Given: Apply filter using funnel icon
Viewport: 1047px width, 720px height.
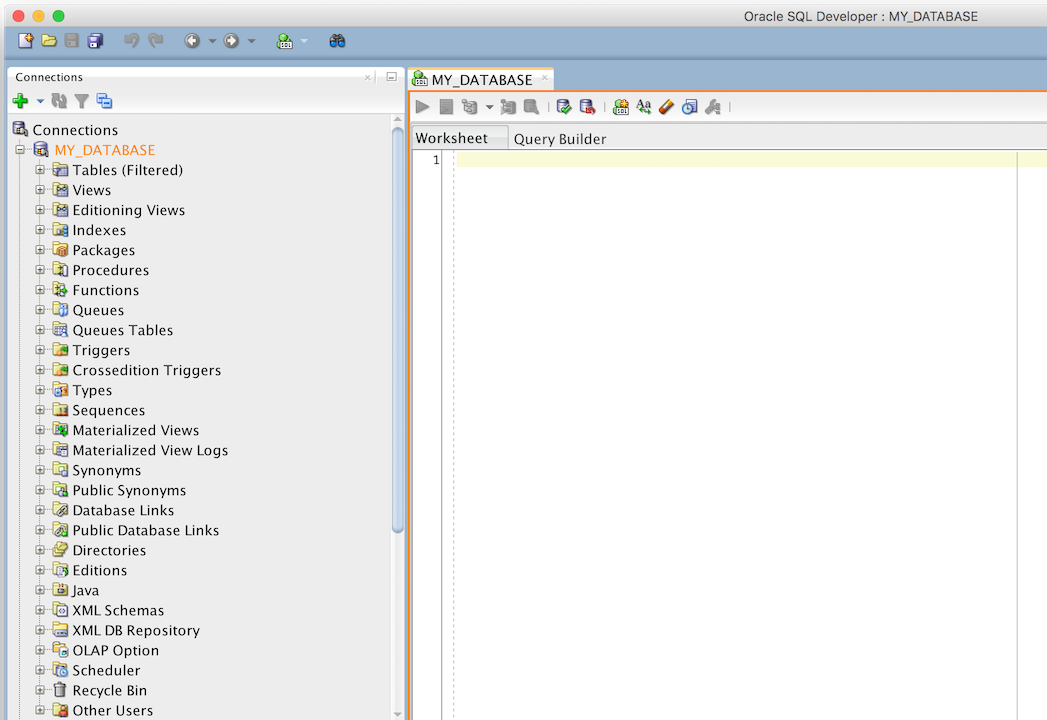Looking at the screenshot, I should click(81, 101).
